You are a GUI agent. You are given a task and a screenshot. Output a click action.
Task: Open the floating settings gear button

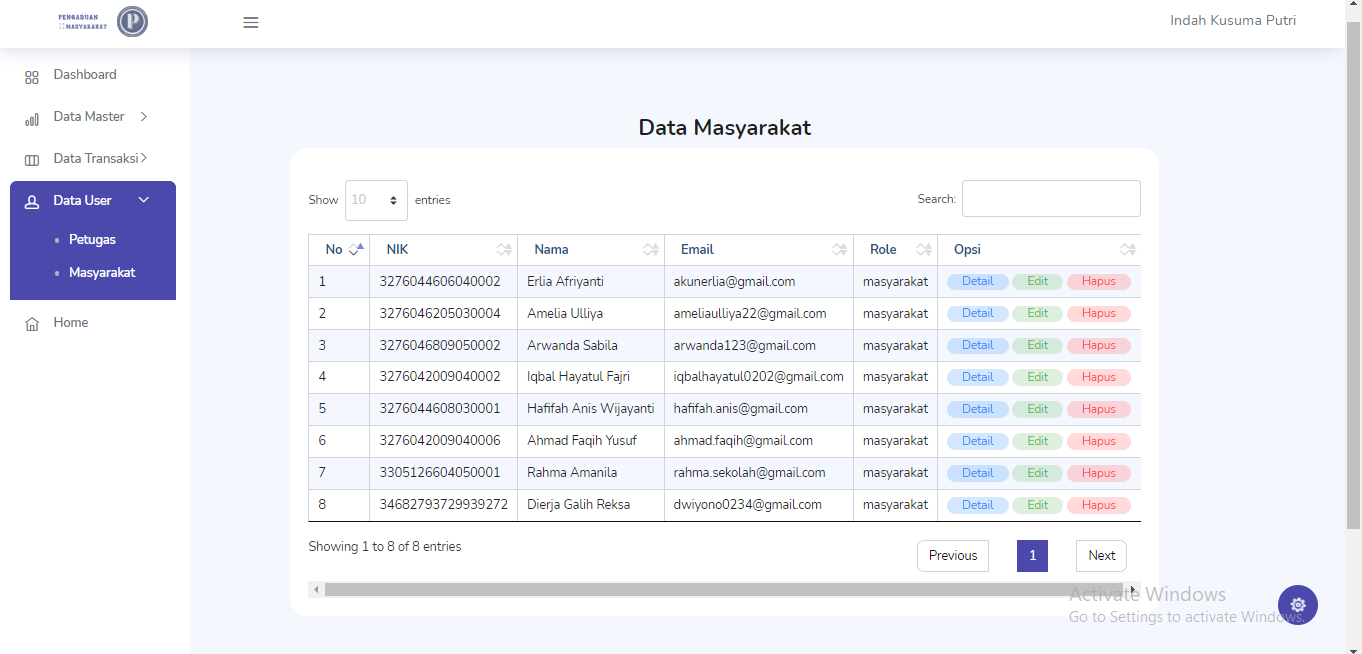point(1298,605)
